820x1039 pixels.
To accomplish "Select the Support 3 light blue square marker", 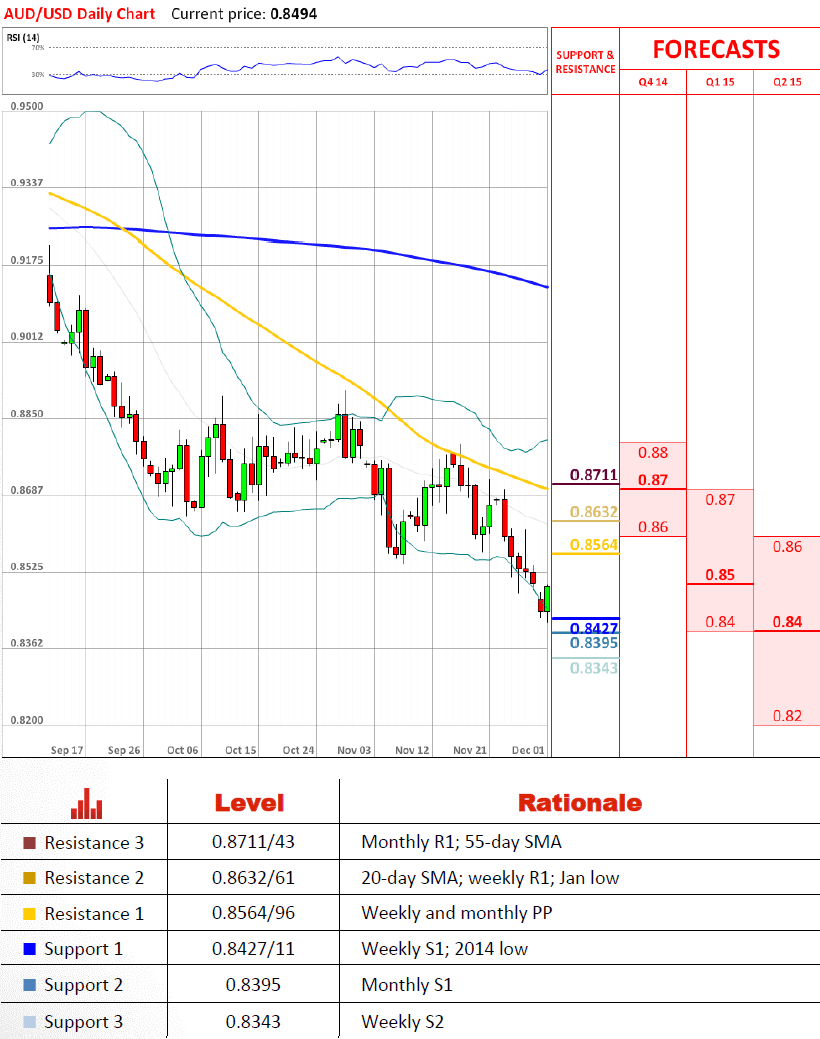I will 28,1022.
